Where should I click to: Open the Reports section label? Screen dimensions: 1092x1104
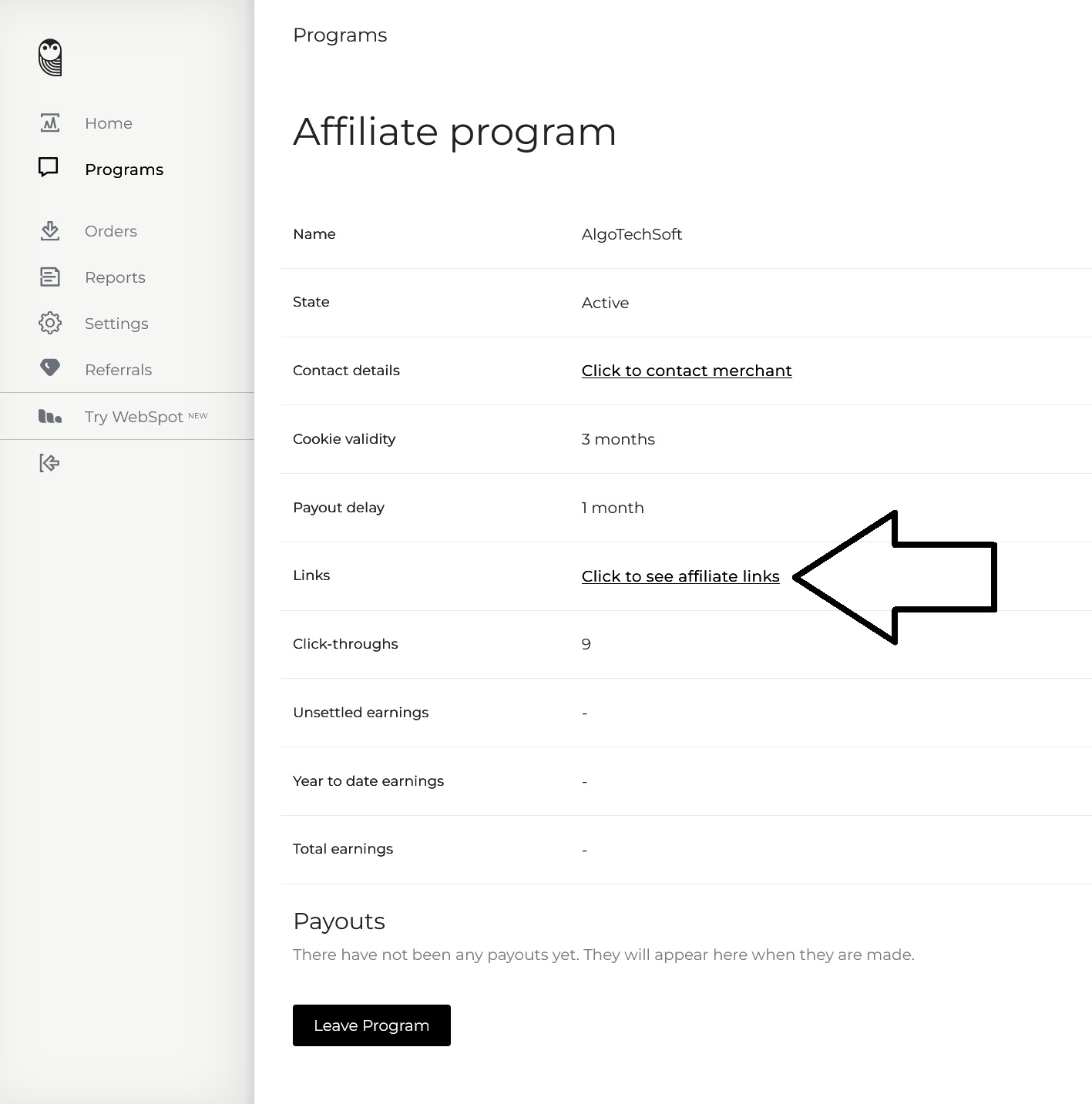click(x=115, y=277)
